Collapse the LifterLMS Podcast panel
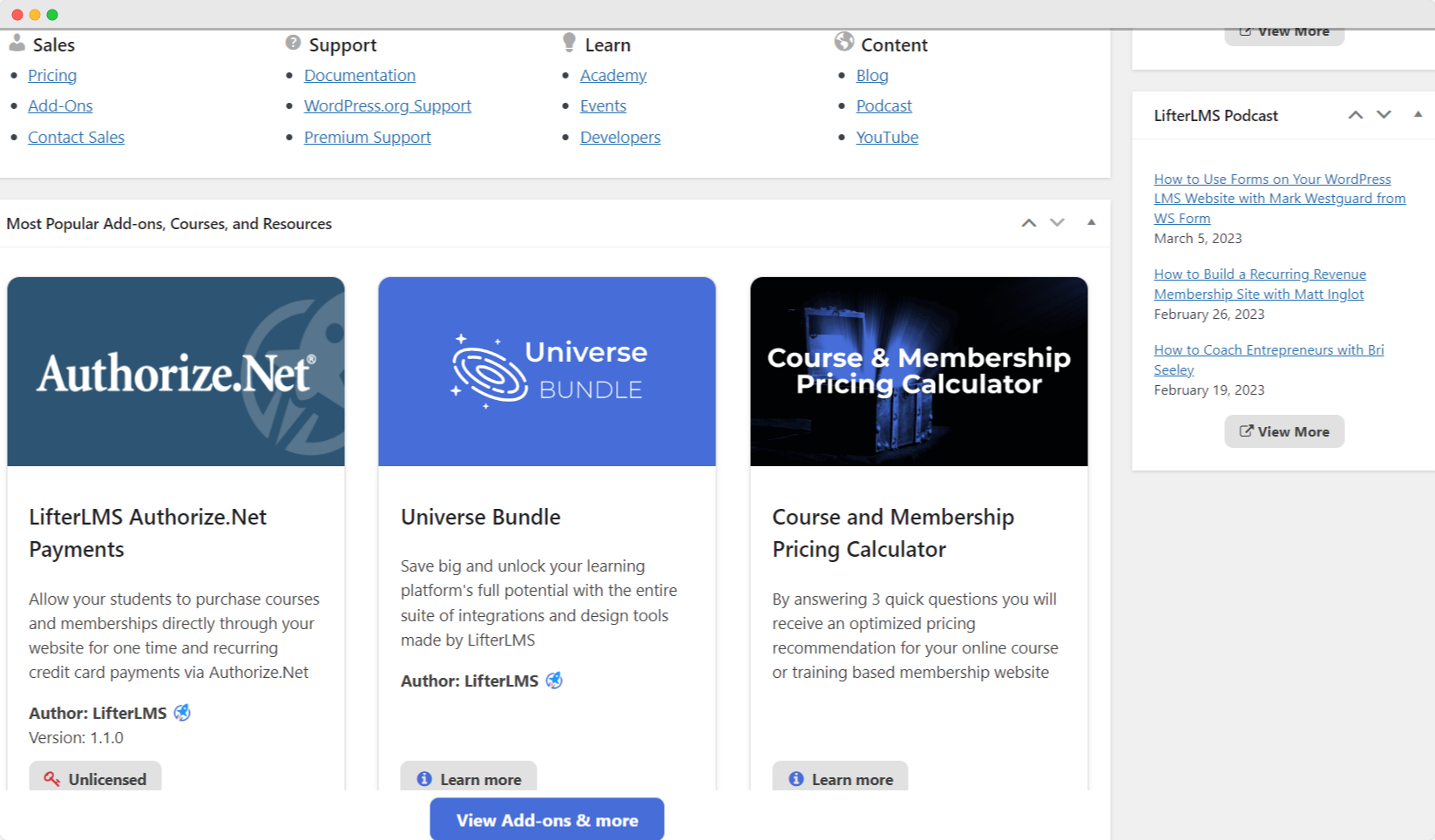Screen dimensions: 1435x840 pyautogui.click(x=1418, y=114)
